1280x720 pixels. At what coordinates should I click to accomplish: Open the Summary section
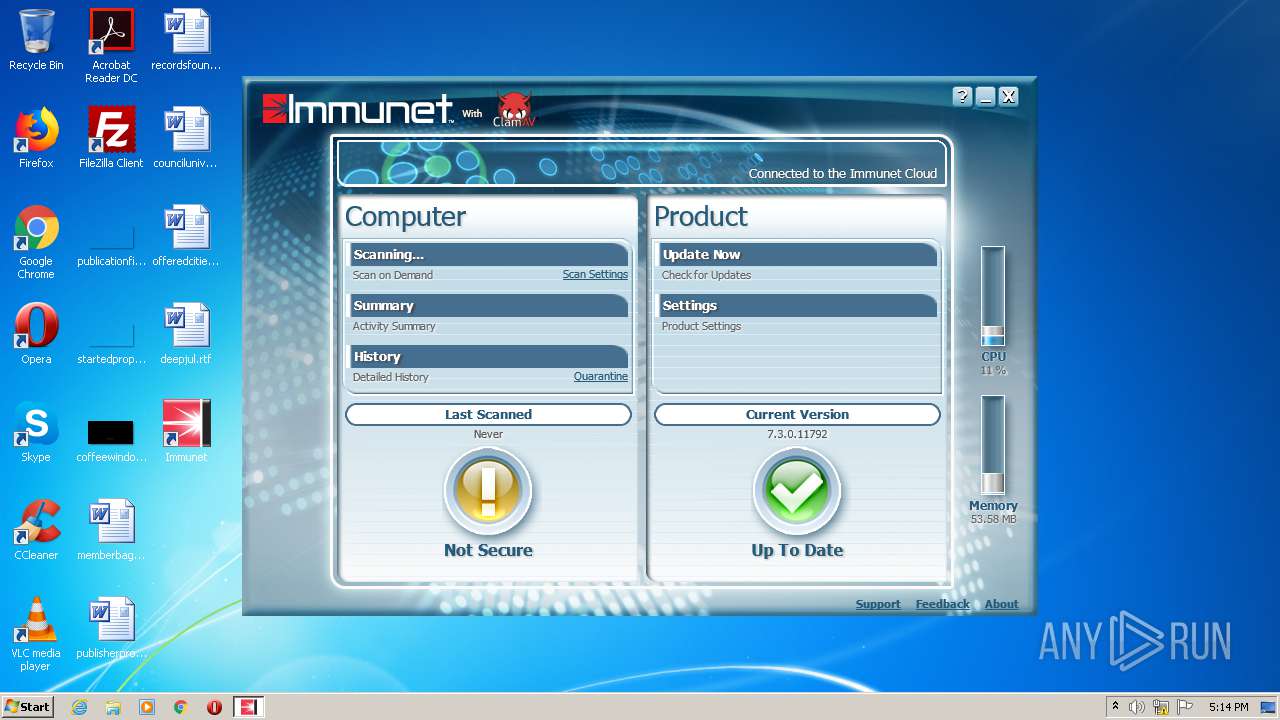coord(489,305)
